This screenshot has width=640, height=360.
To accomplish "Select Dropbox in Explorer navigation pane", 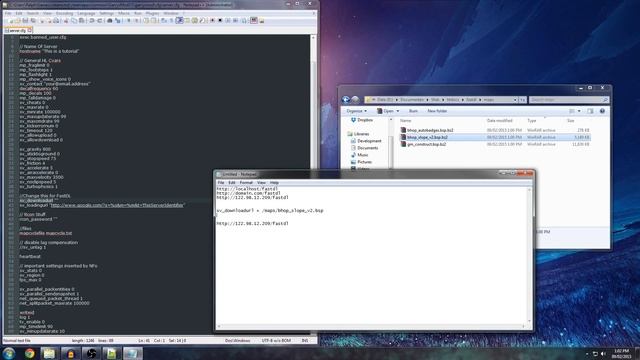I will (362, 120).
